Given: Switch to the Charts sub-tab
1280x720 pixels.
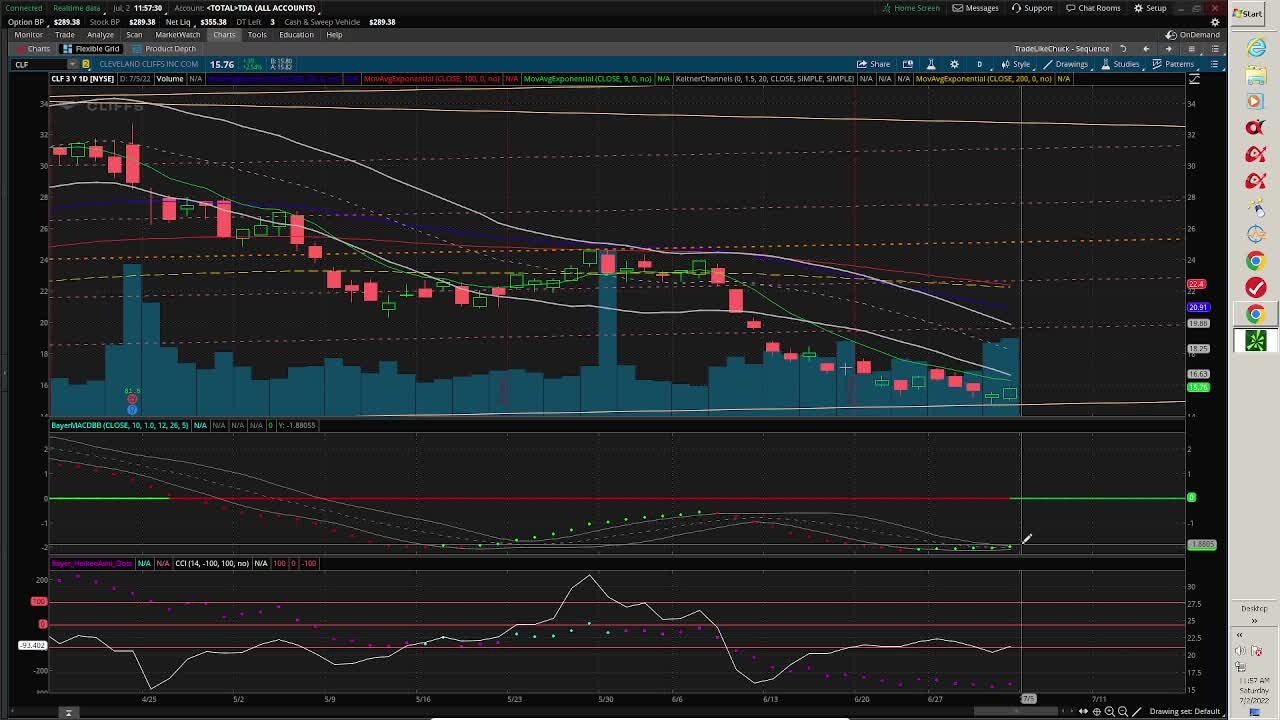Looking at the screenshot, I should [34, 49].
